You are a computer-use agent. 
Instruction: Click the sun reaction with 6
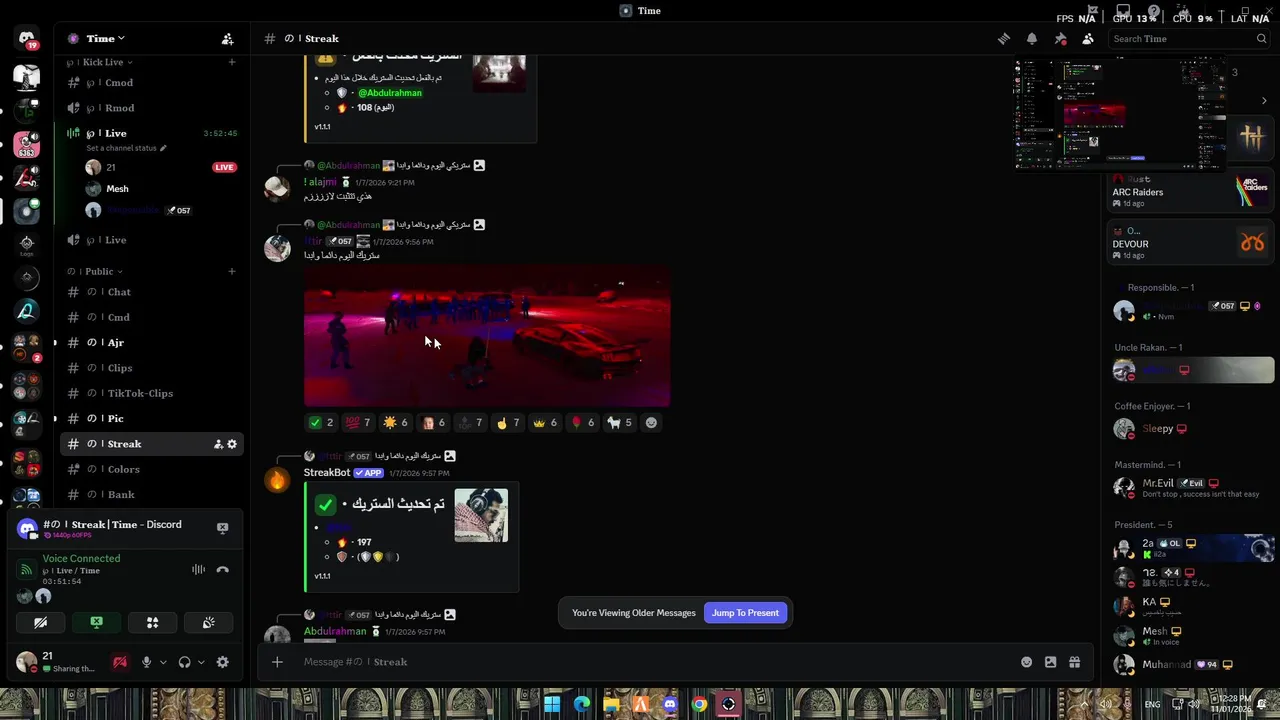[396, 423]
